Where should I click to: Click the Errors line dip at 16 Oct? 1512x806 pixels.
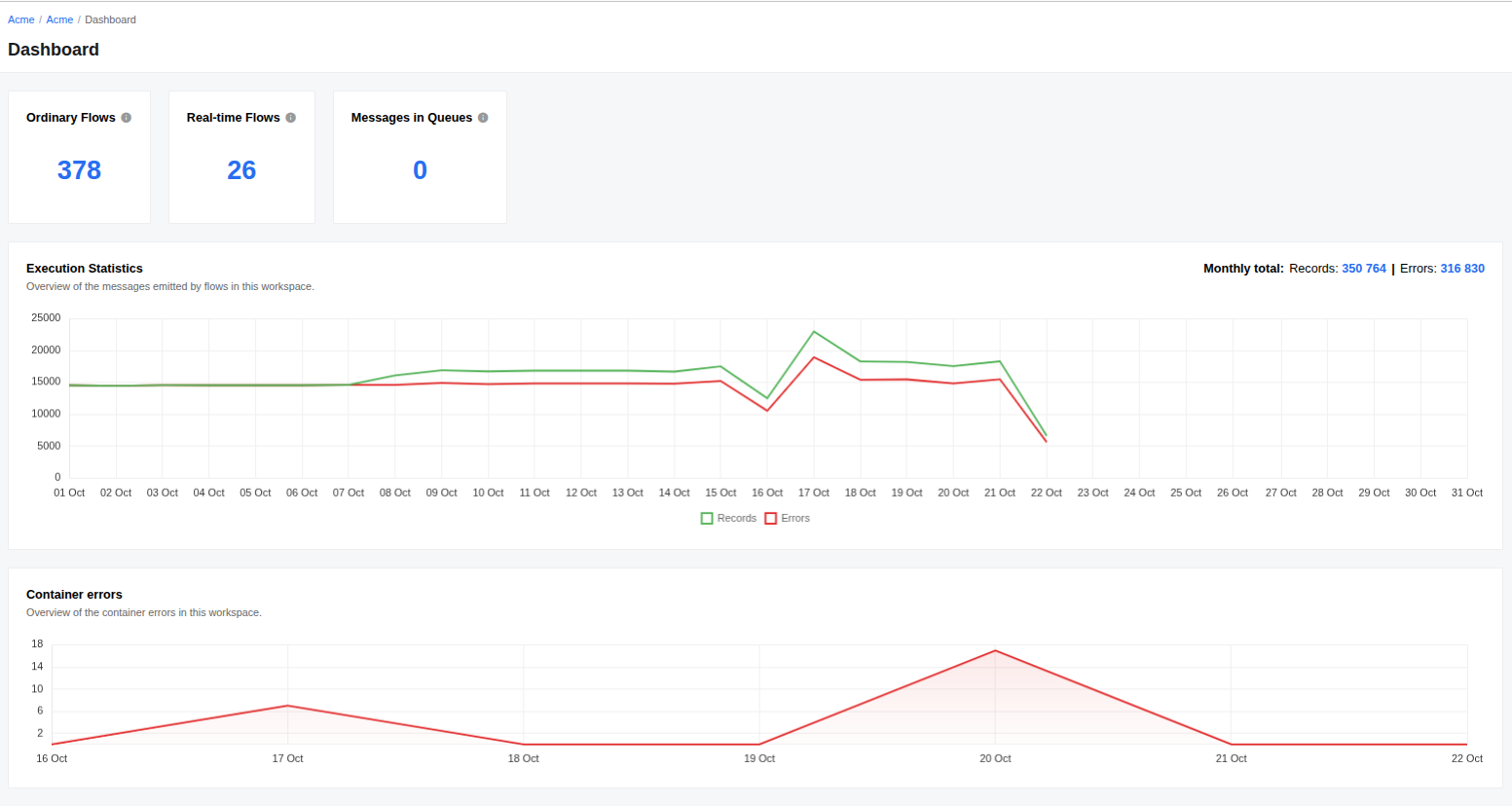(x=767, y=410)
